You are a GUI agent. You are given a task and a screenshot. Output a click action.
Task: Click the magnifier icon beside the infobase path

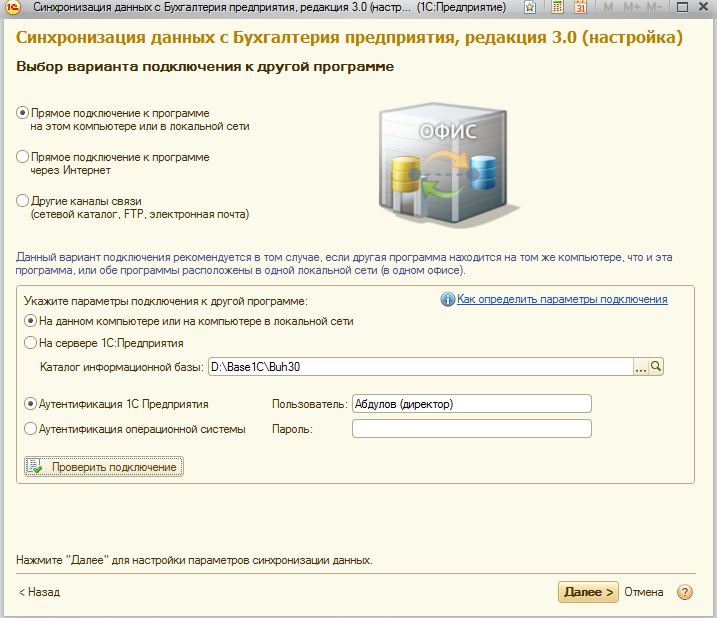point(657,367)
